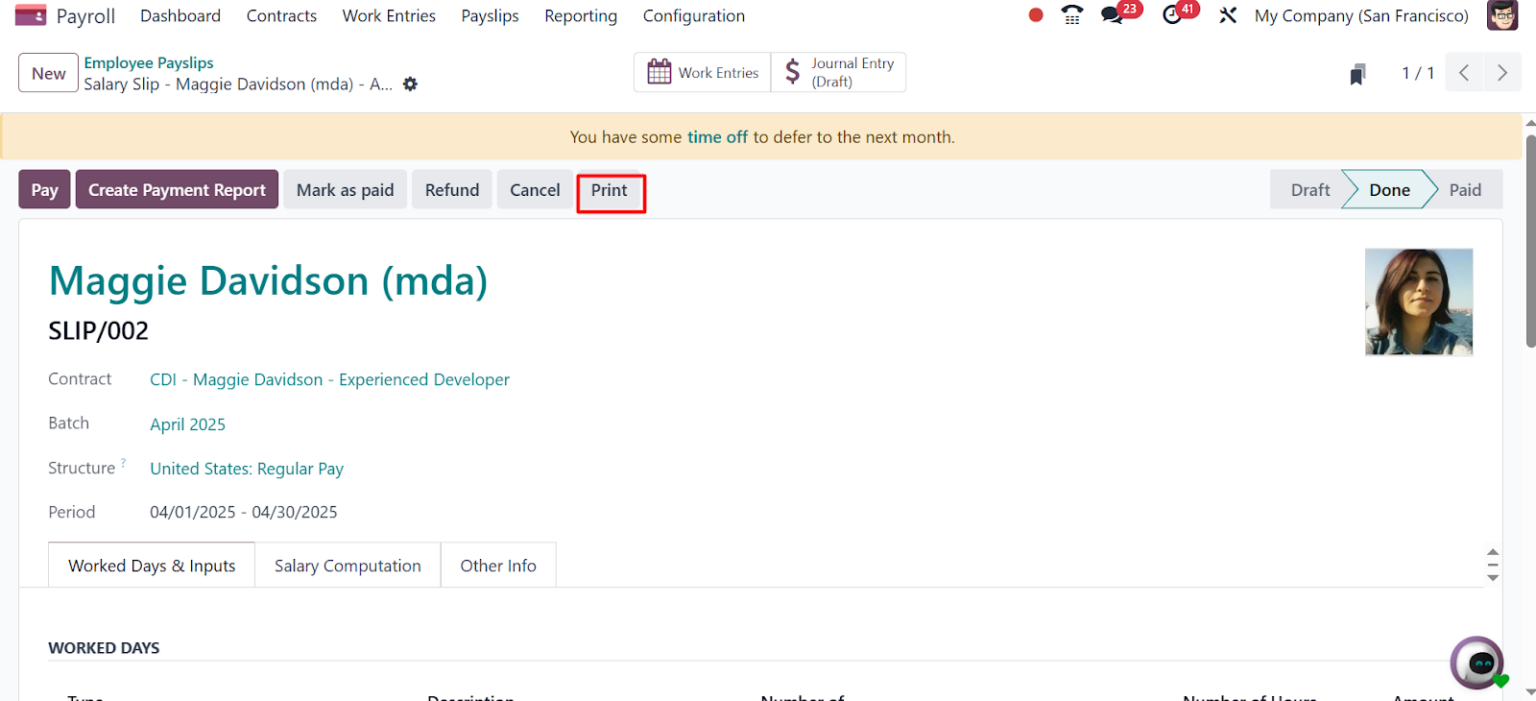
Task: Toggle the bookmark icon next to the record pager
Action: [x=1356, y=73]
